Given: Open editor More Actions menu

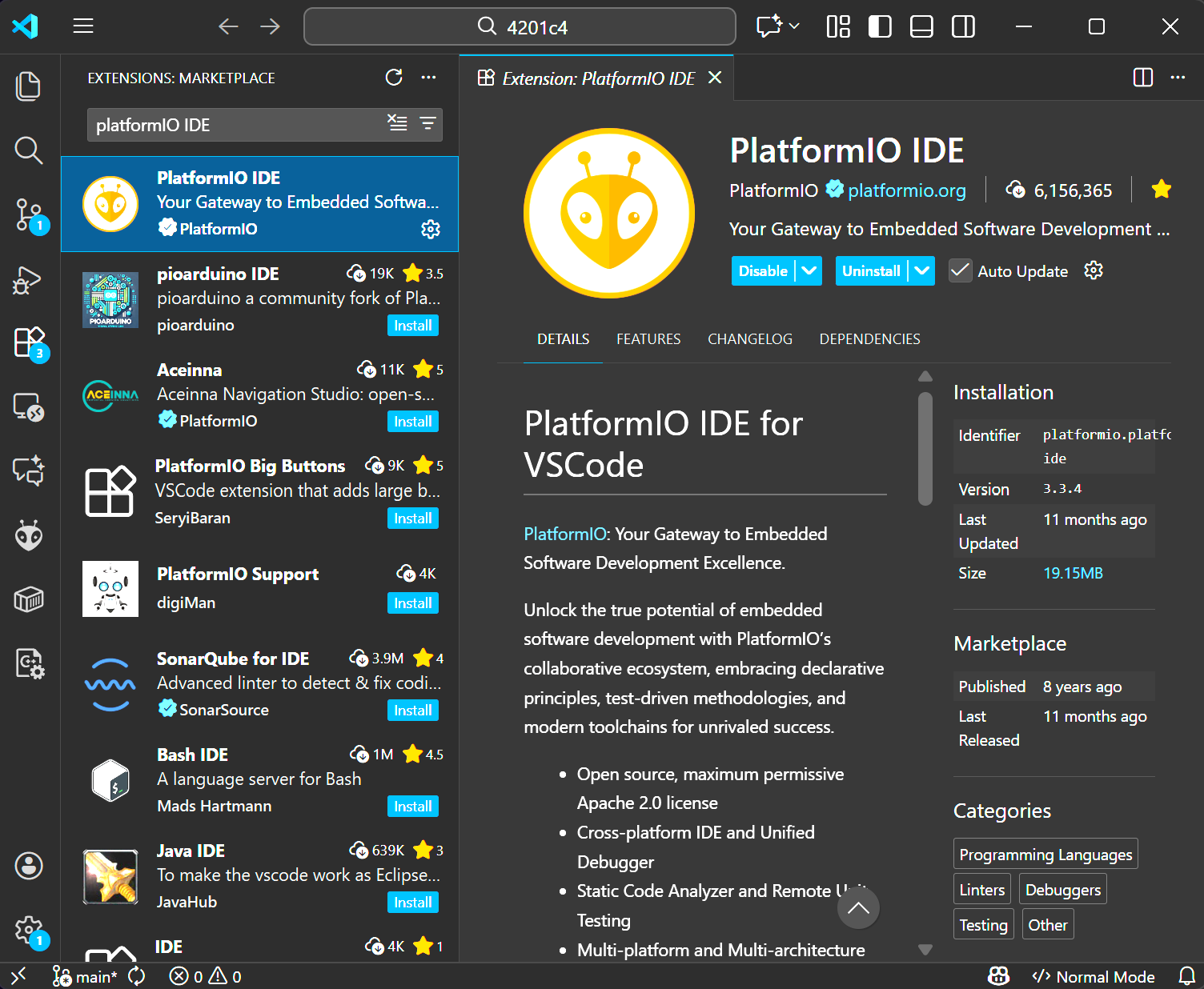Looking at the screenshot, I should (1178, 78).
